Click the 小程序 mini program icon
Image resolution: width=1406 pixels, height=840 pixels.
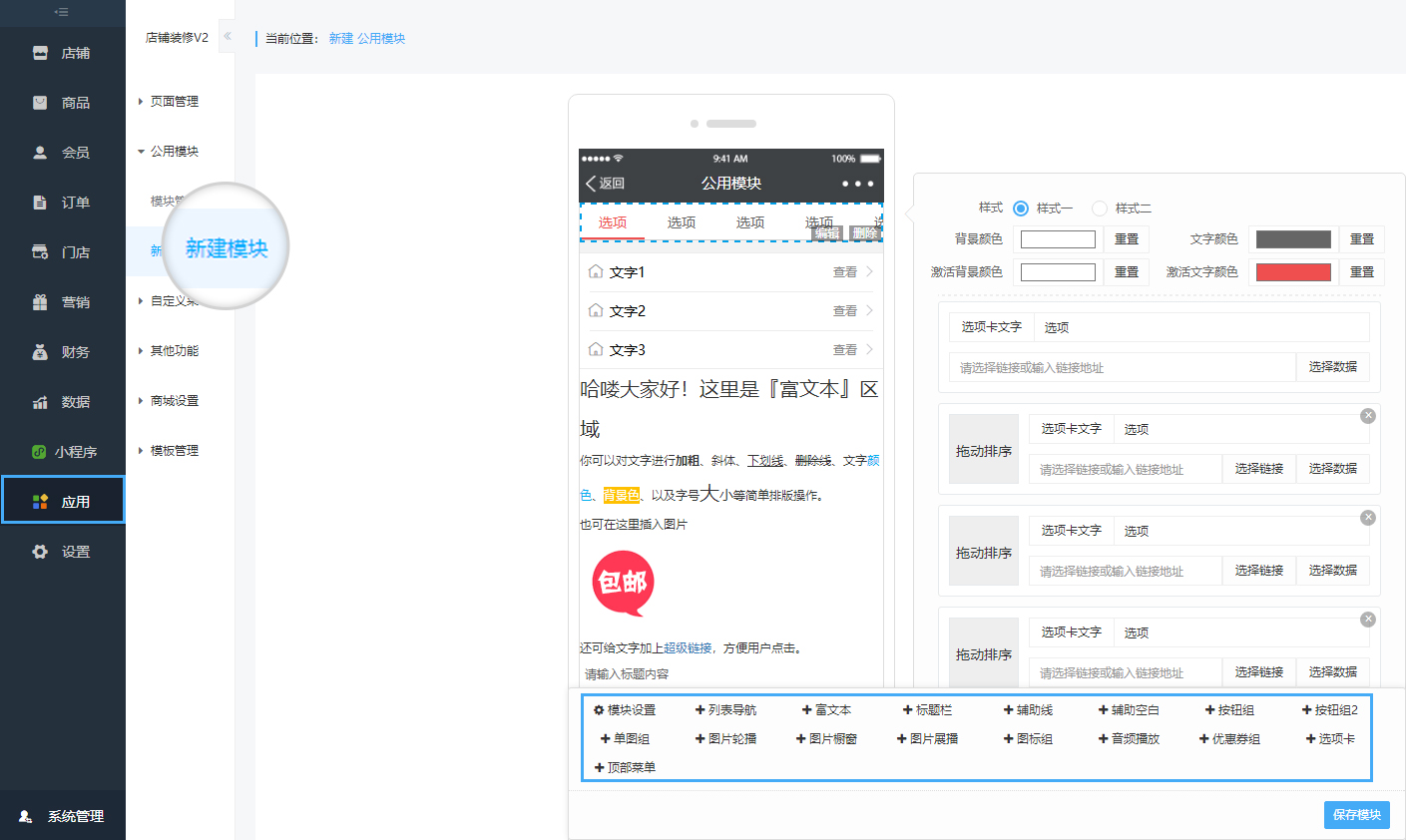39,452
